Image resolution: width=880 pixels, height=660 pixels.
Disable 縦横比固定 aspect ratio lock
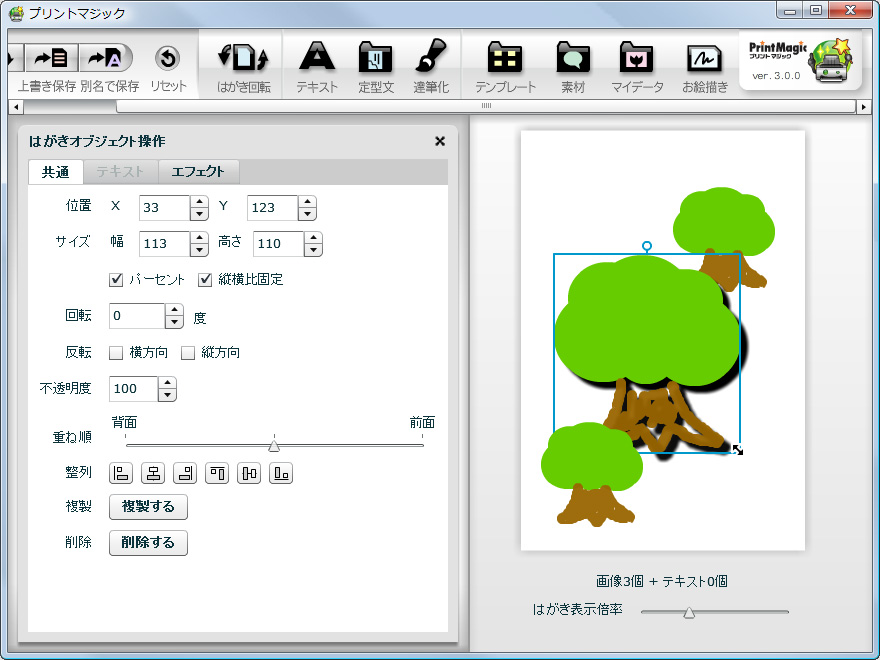(205, 279)
